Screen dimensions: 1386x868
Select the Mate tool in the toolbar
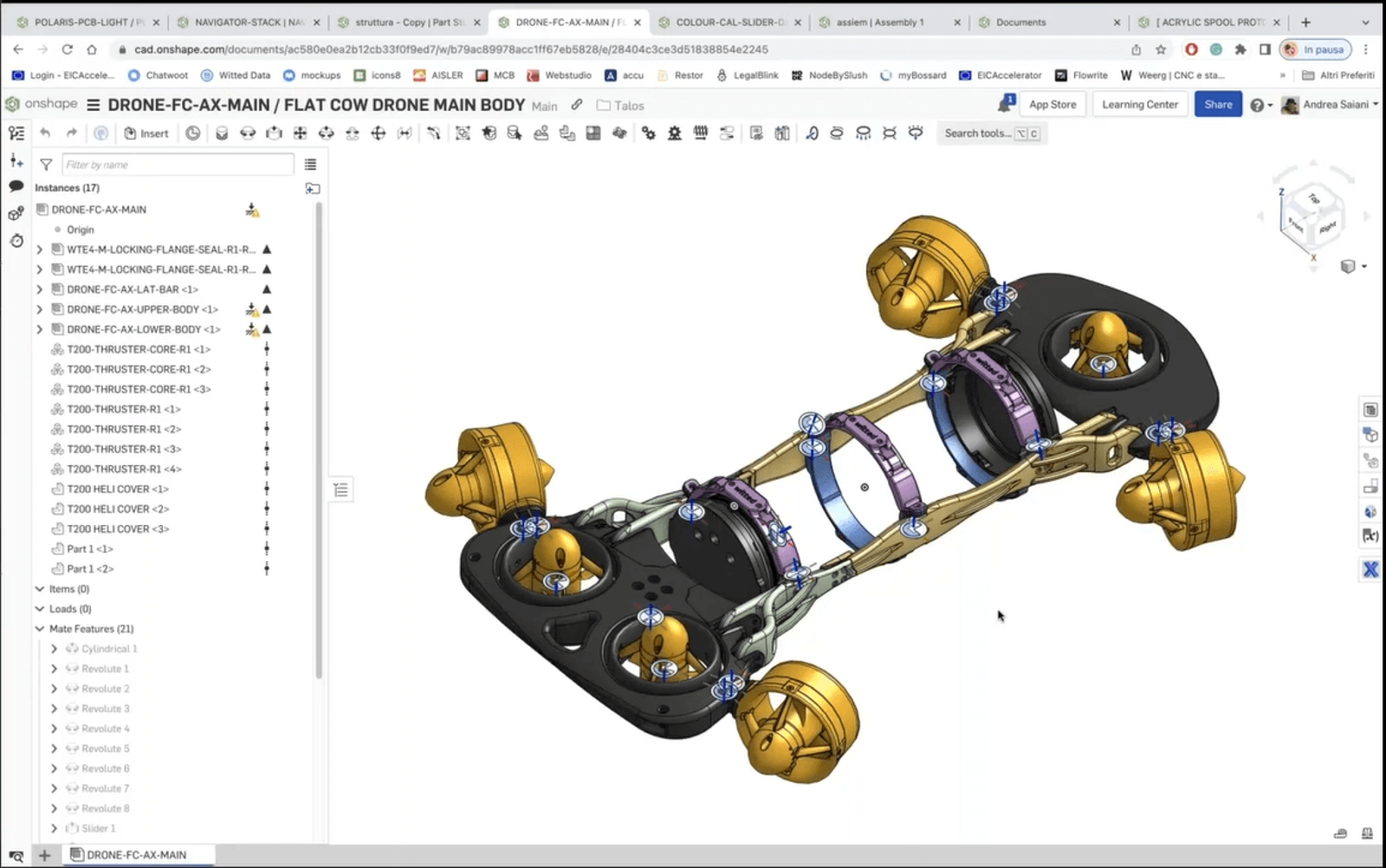pyautogui.click(x=222, y=133)
